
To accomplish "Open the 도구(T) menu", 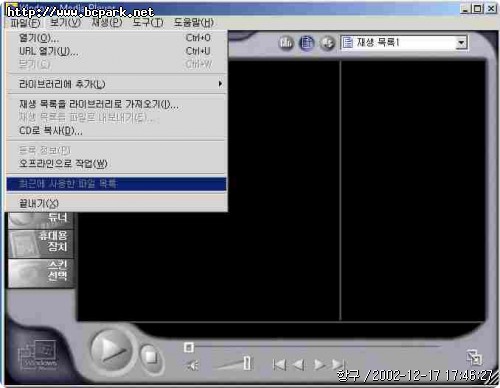I will pyautogui.click(x=148, y=23).
